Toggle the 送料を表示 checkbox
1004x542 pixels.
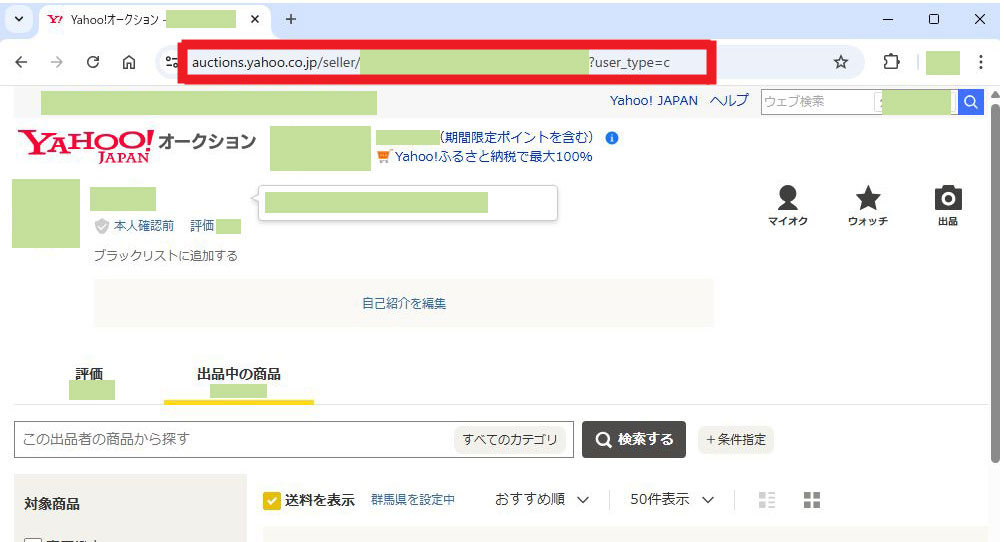point(272,500)
